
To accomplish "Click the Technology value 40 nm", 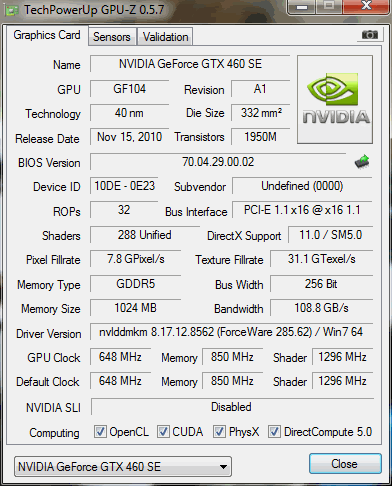I will coord(129,113).
